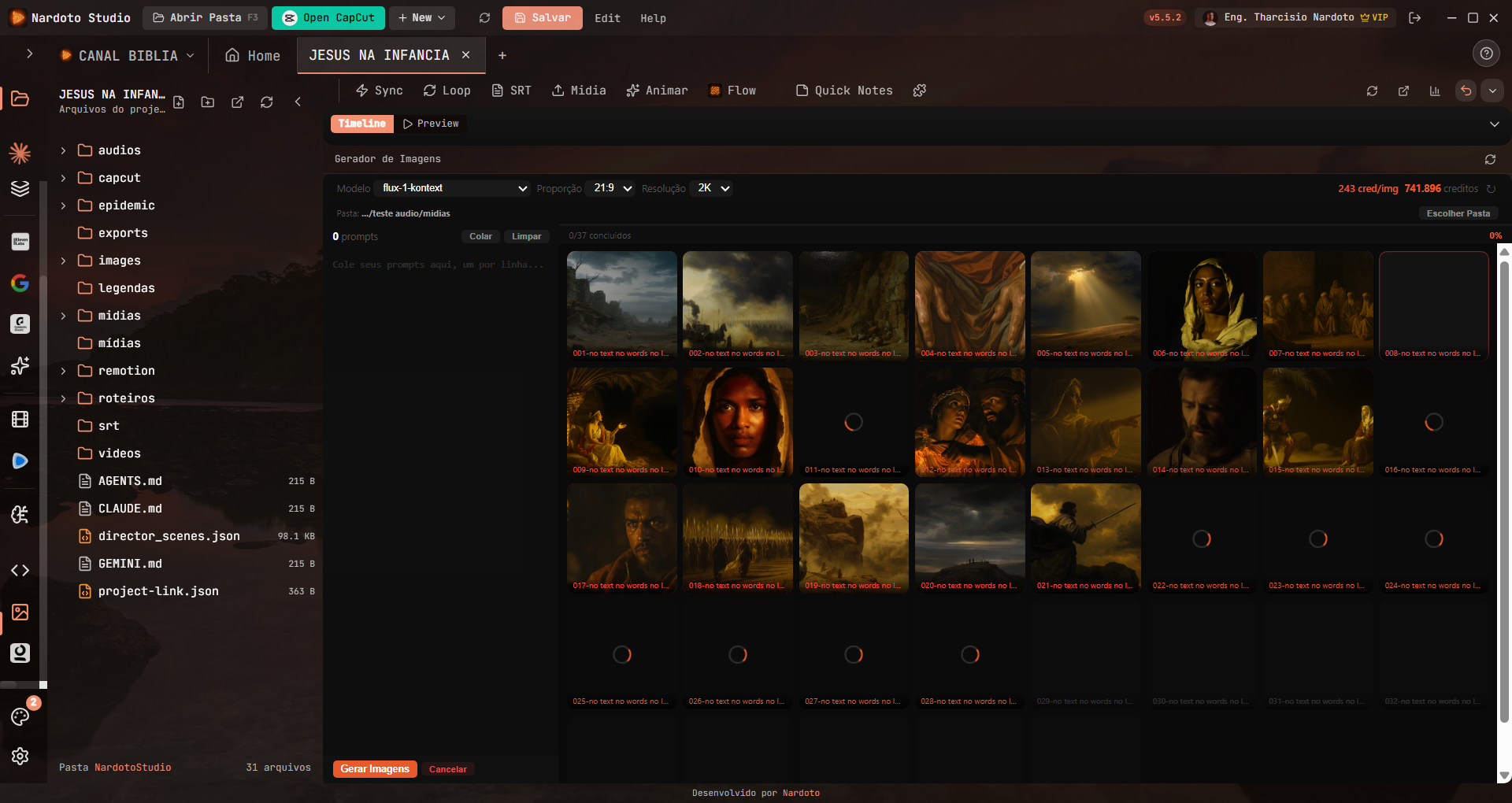This screenshot has height=803, width=1512.
Task: Click the Gerar Imagens button
Action: pos(375,769)
